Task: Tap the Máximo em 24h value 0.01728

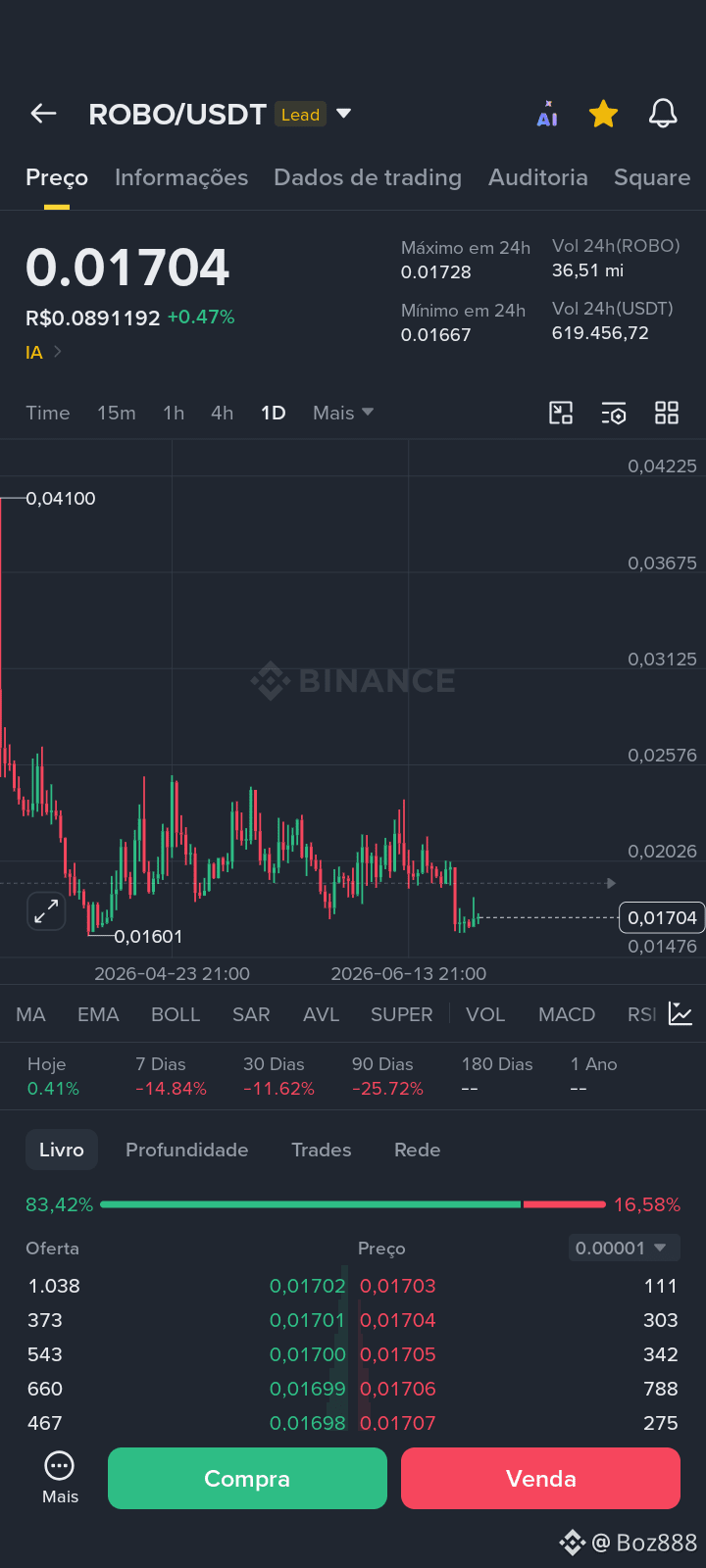Action: [436, 272]
